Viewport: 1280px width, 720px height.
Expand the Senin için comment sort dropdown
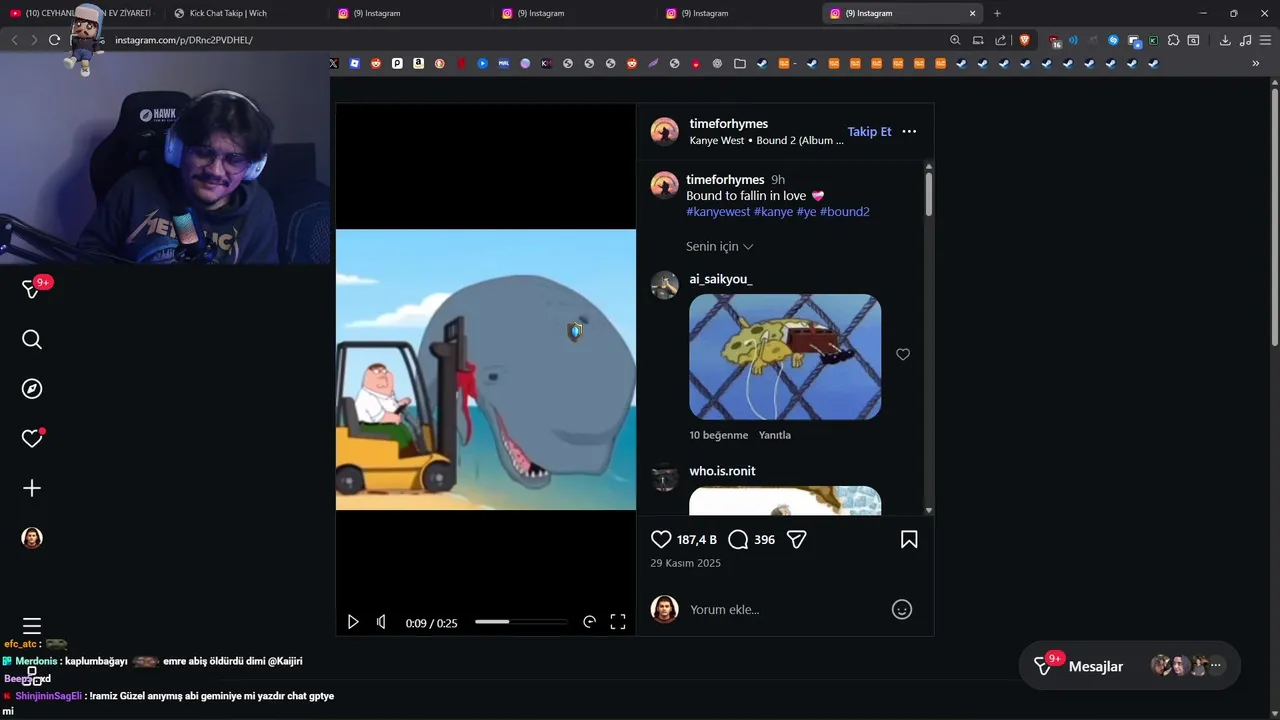(x=720, y=246)
